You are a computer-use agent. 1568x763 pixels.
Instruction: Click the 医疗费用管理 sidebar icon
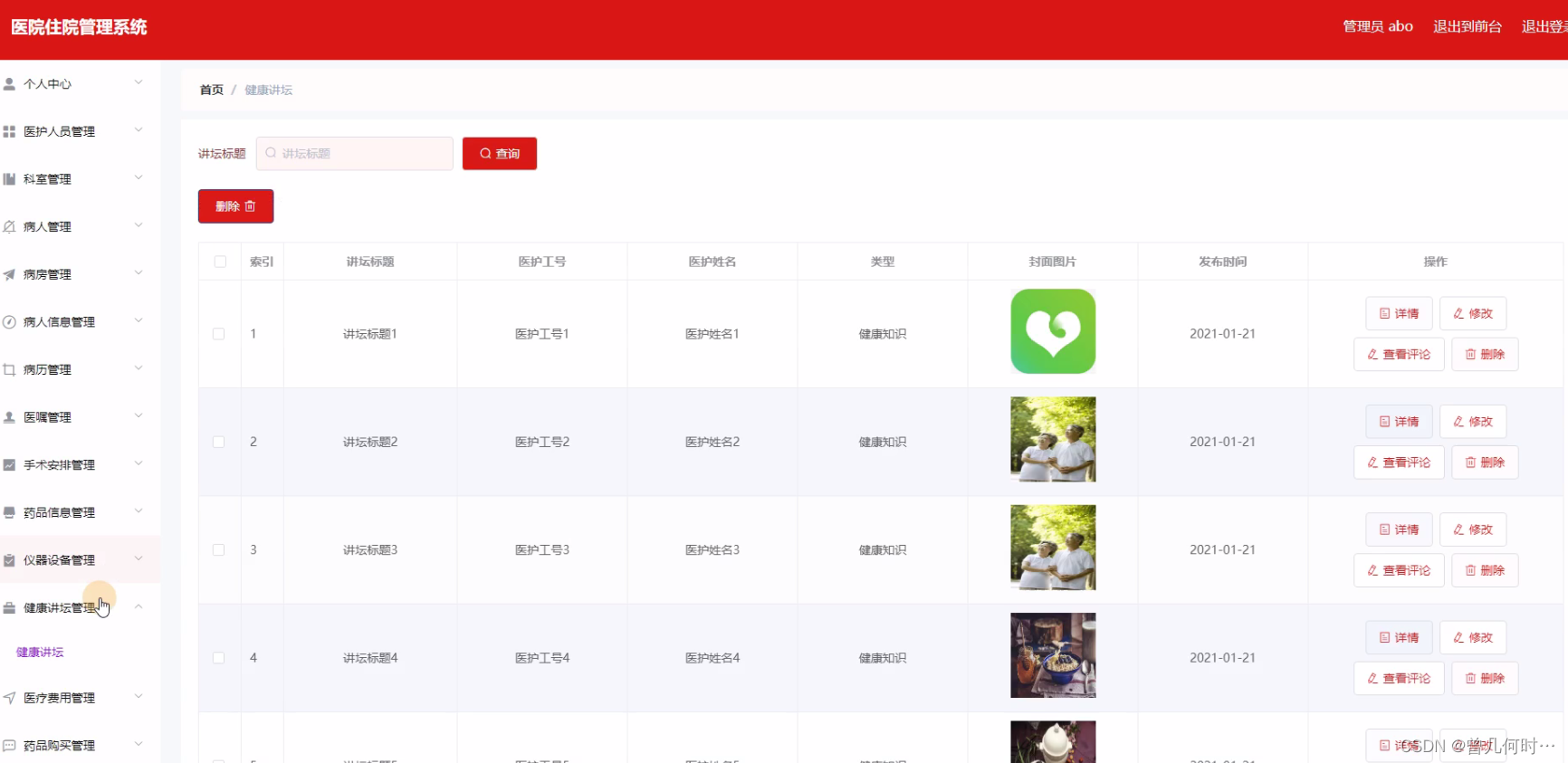[x=9, y=698]
